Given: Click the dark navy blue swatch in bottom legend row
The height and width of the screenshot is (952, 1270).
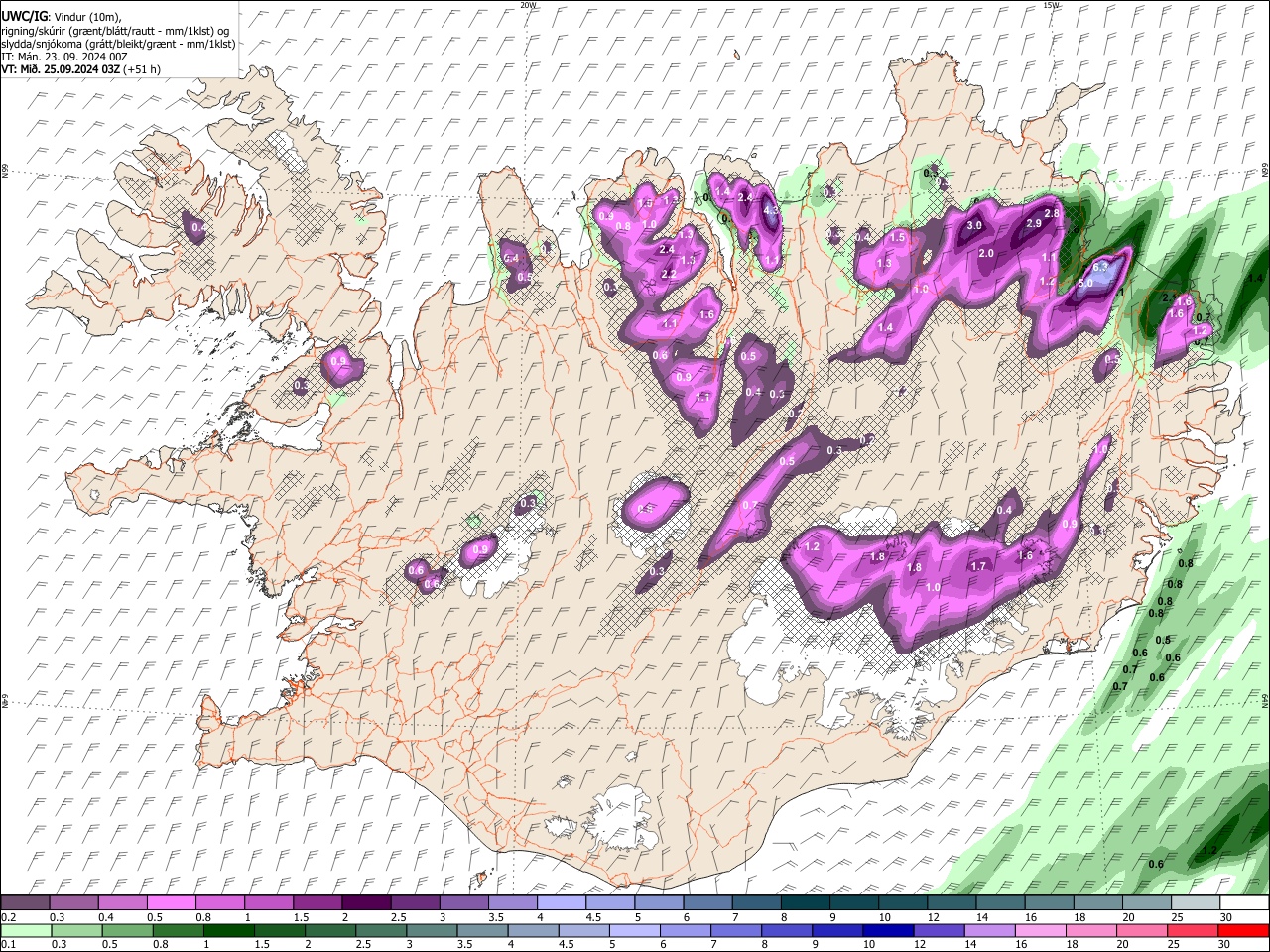Looking at the screenshot, I should click(x=887, y=930).
